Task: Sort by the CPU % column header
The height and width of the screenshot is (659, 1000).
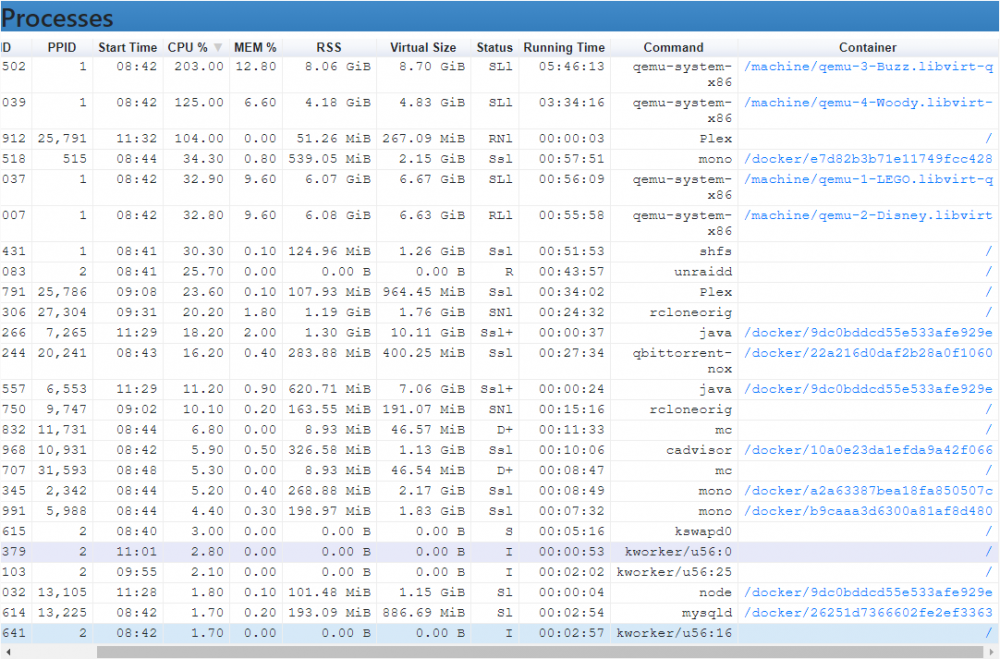Action: click(x=194, y=47)
